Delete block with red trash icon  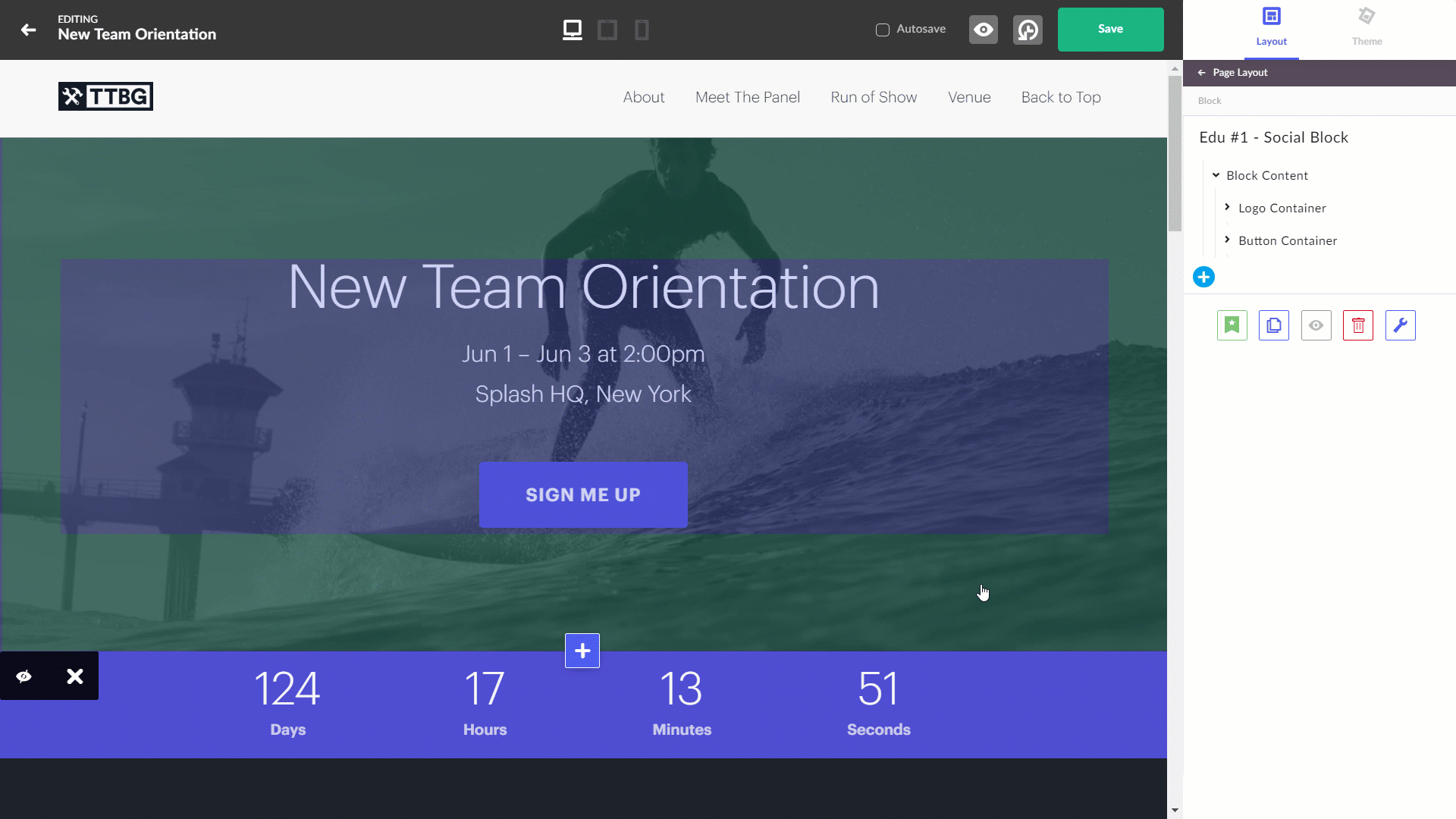click(x=1358, y=325)
